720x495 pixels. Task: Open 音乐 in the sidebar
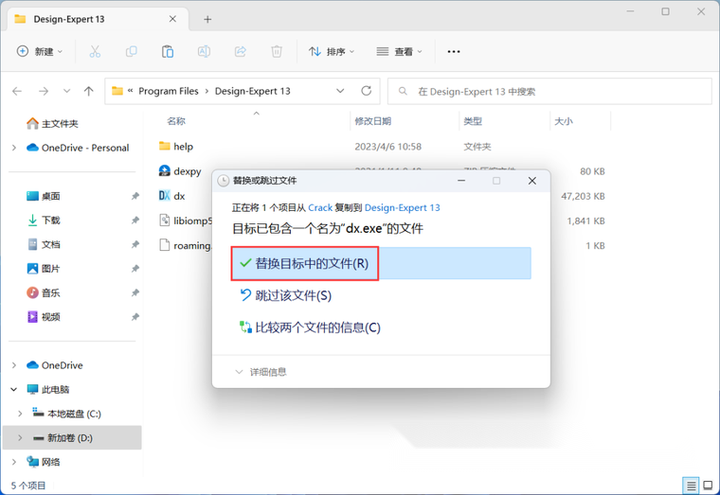click(43, 292)
